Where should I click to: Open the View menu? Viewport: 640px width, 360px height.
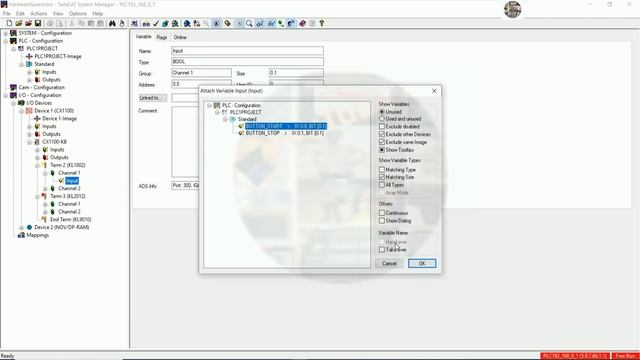click(x=58, y=13)
